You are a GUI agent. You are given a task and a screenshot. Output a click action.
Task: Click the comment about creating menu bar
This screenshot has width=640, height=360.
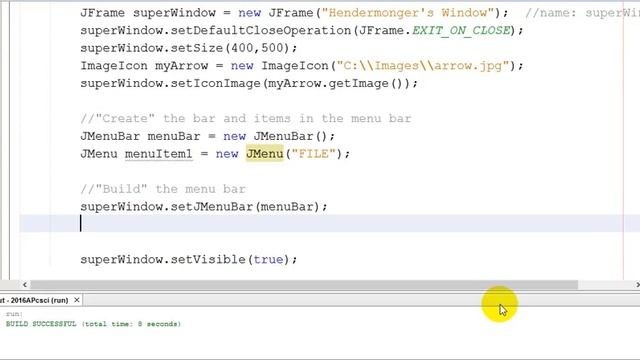[x=246, y=119]
